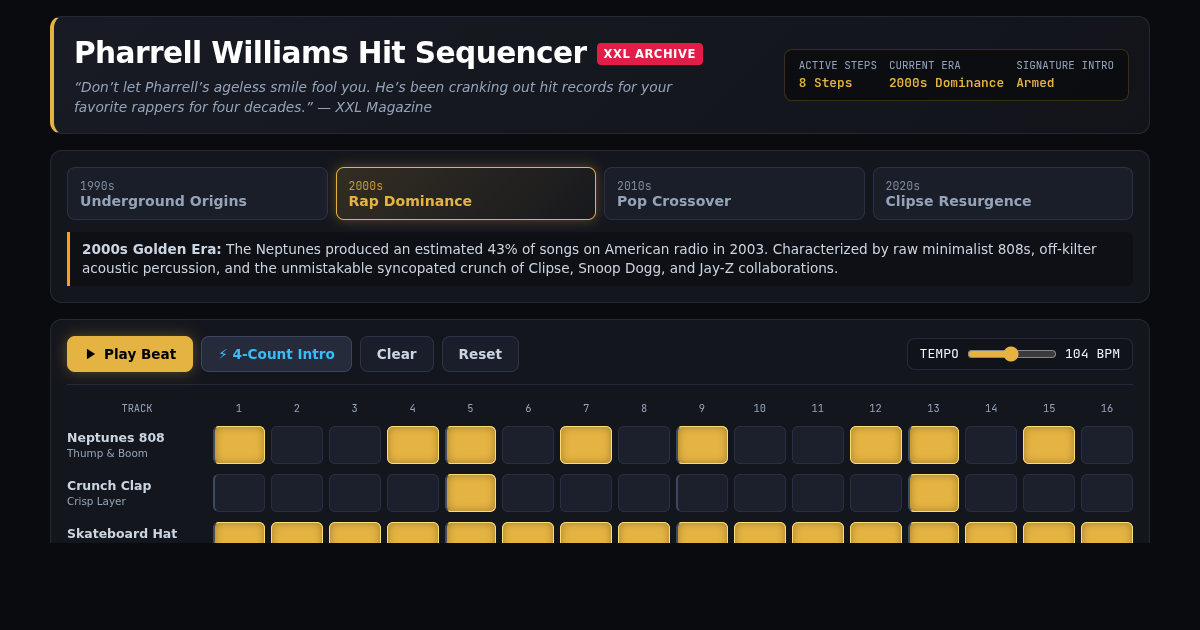The width and height of the screenshot is (1200, 630).
Task: Activate Crunch Clap step 16
Action: pyautogui.click(x=1107, y=493)
